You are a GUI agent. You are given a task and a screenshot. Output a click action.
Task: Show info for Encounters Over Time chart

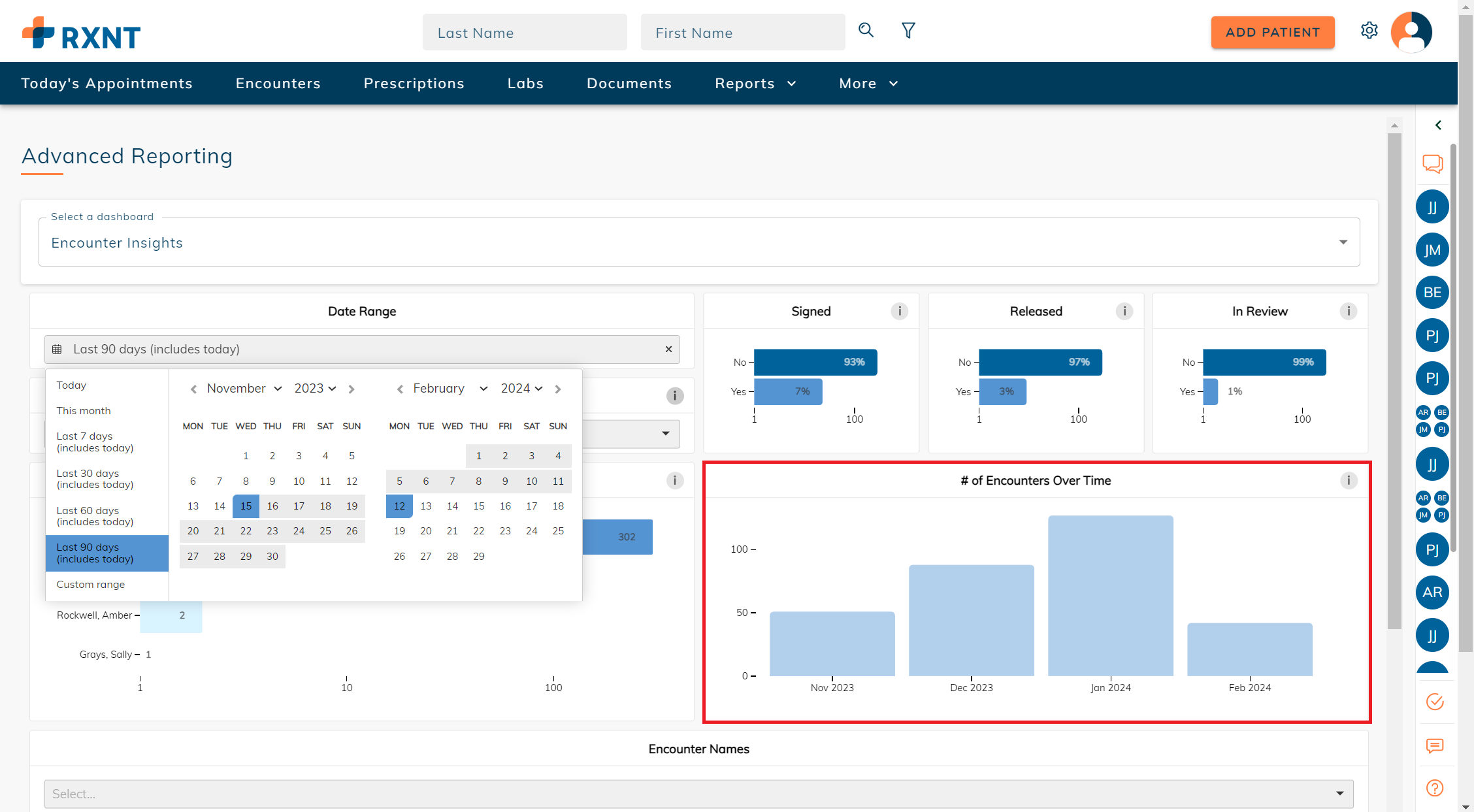[x=1348, y=480]
